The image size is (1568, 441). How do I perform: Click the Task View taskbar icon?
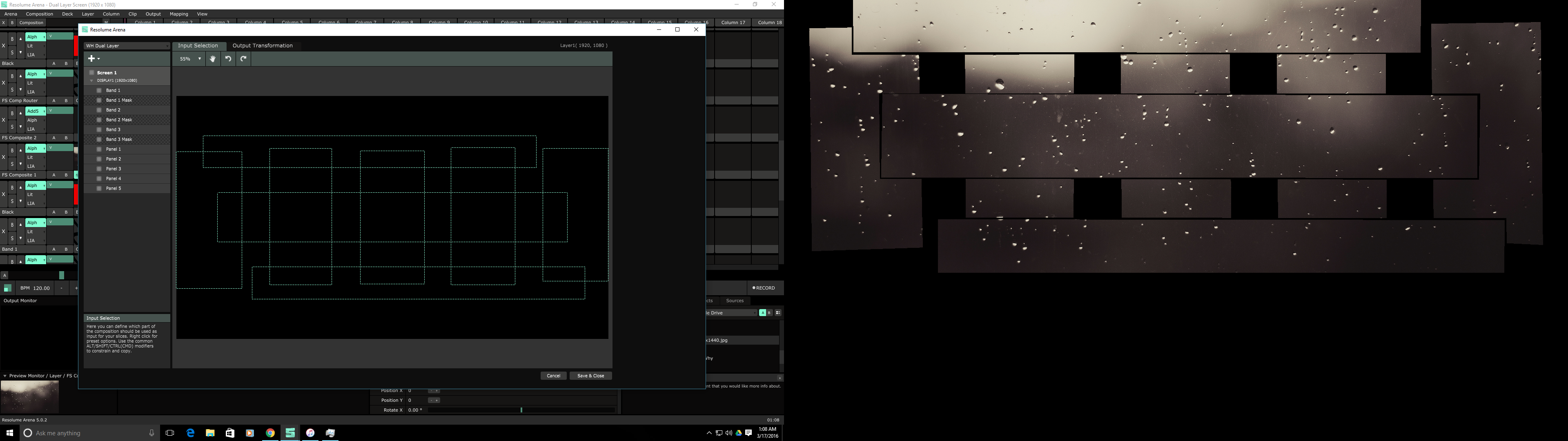170,433
